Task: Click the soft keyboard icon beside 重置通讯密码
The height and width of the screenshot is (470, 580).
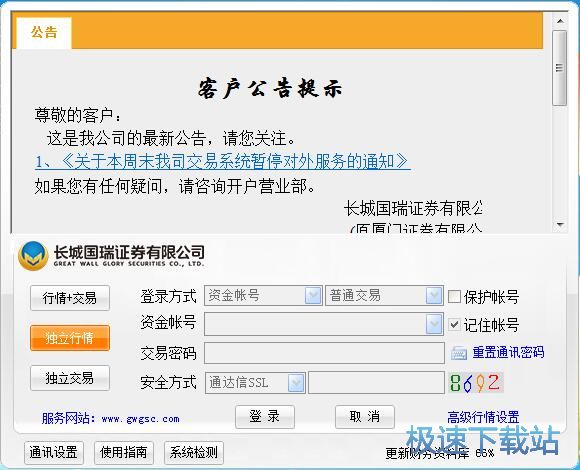Action: click(459, 353)
